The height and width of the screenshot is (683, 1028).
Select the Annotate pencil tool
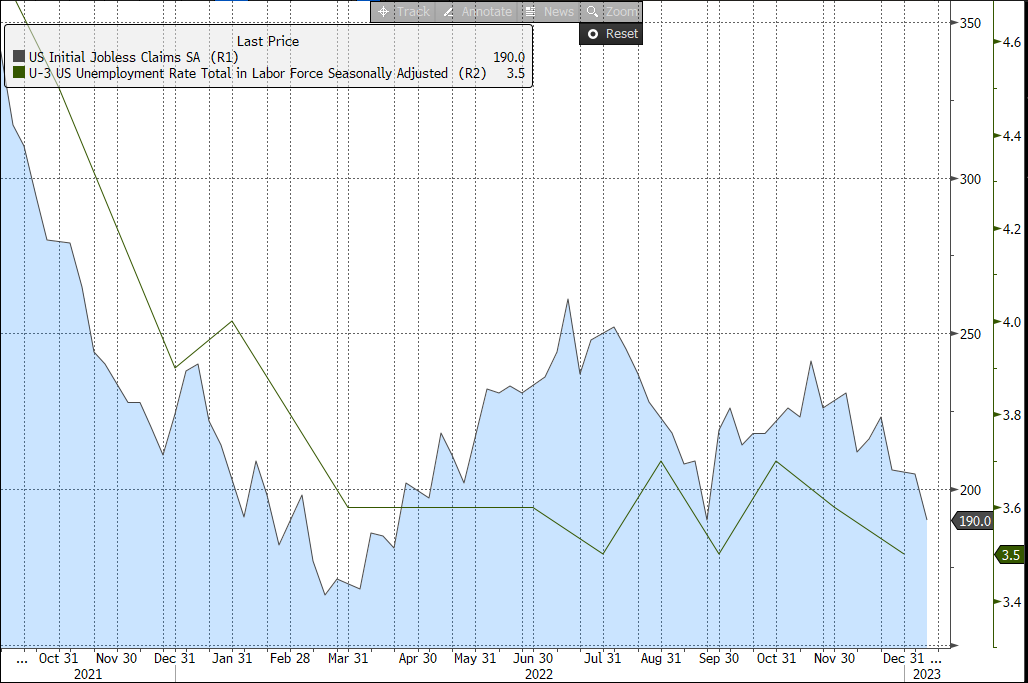tap(478, 12)
